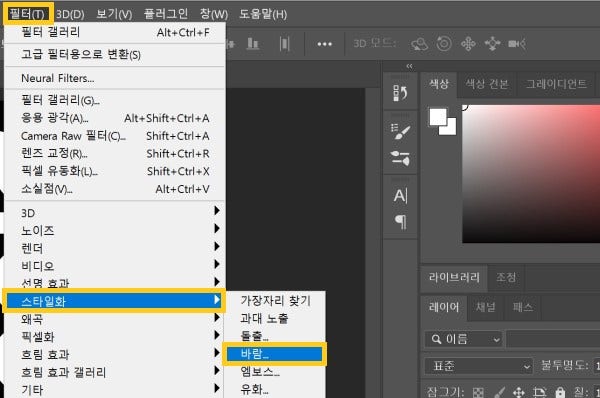Switch to the 채널 tab
Image resolution: width=600 pixels, height=398 pixels.
(486, 307)
